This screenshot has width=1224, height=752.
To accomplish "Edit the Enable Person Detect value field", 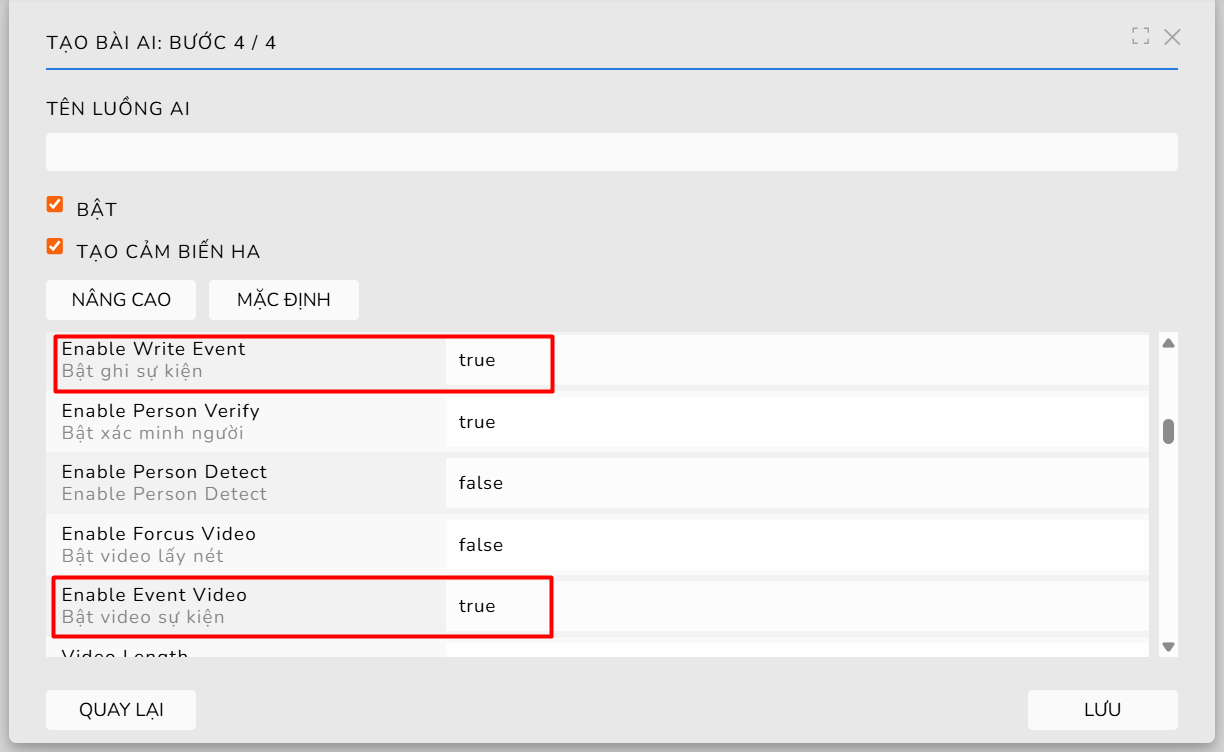I will (796, 483).
